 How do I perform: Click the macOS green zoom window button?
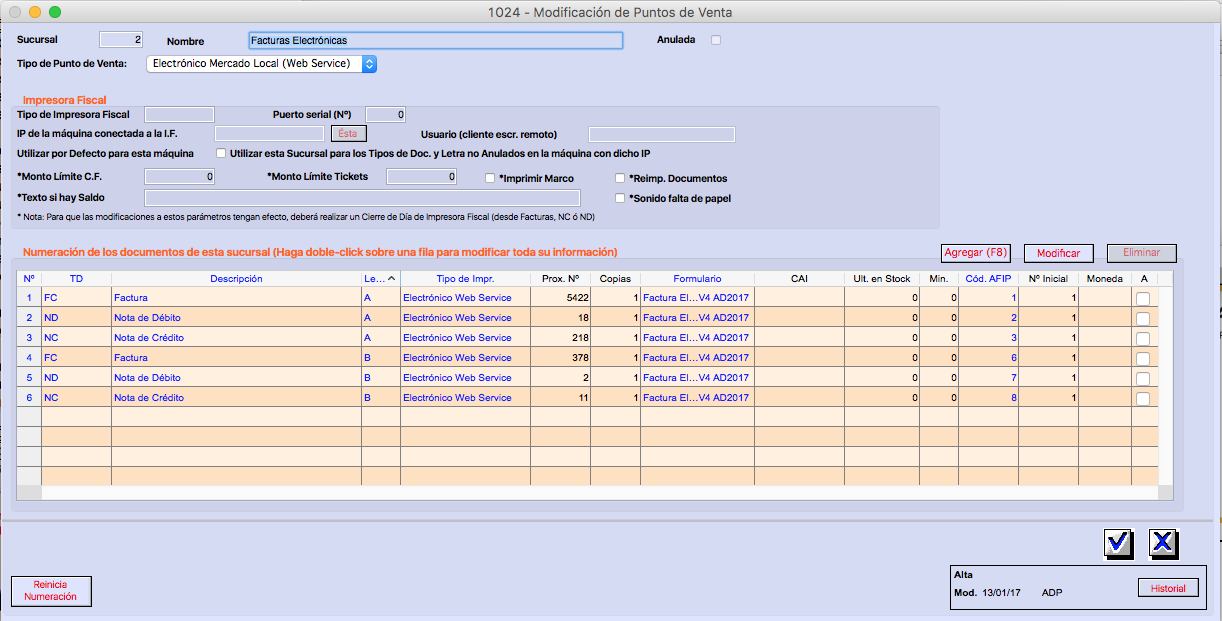[55, 12]
